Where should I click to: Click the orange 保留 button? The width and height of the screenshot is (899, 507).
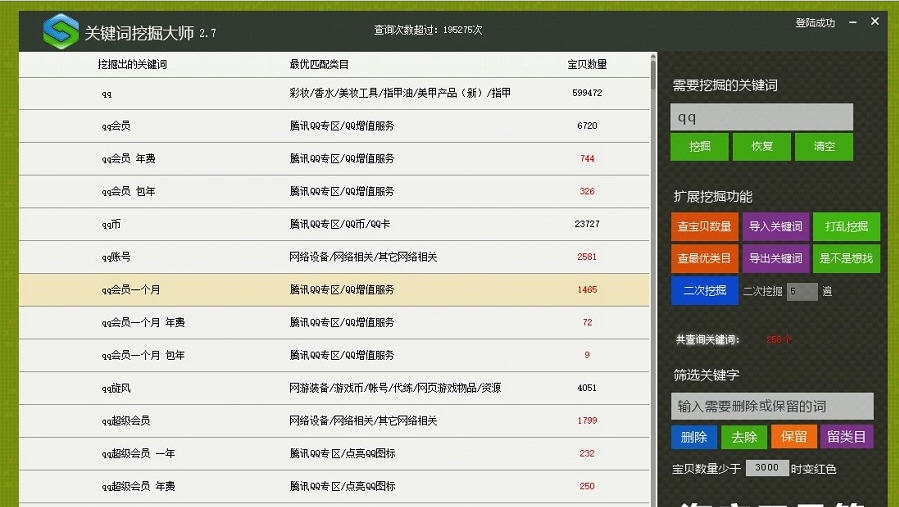point(794,437)
